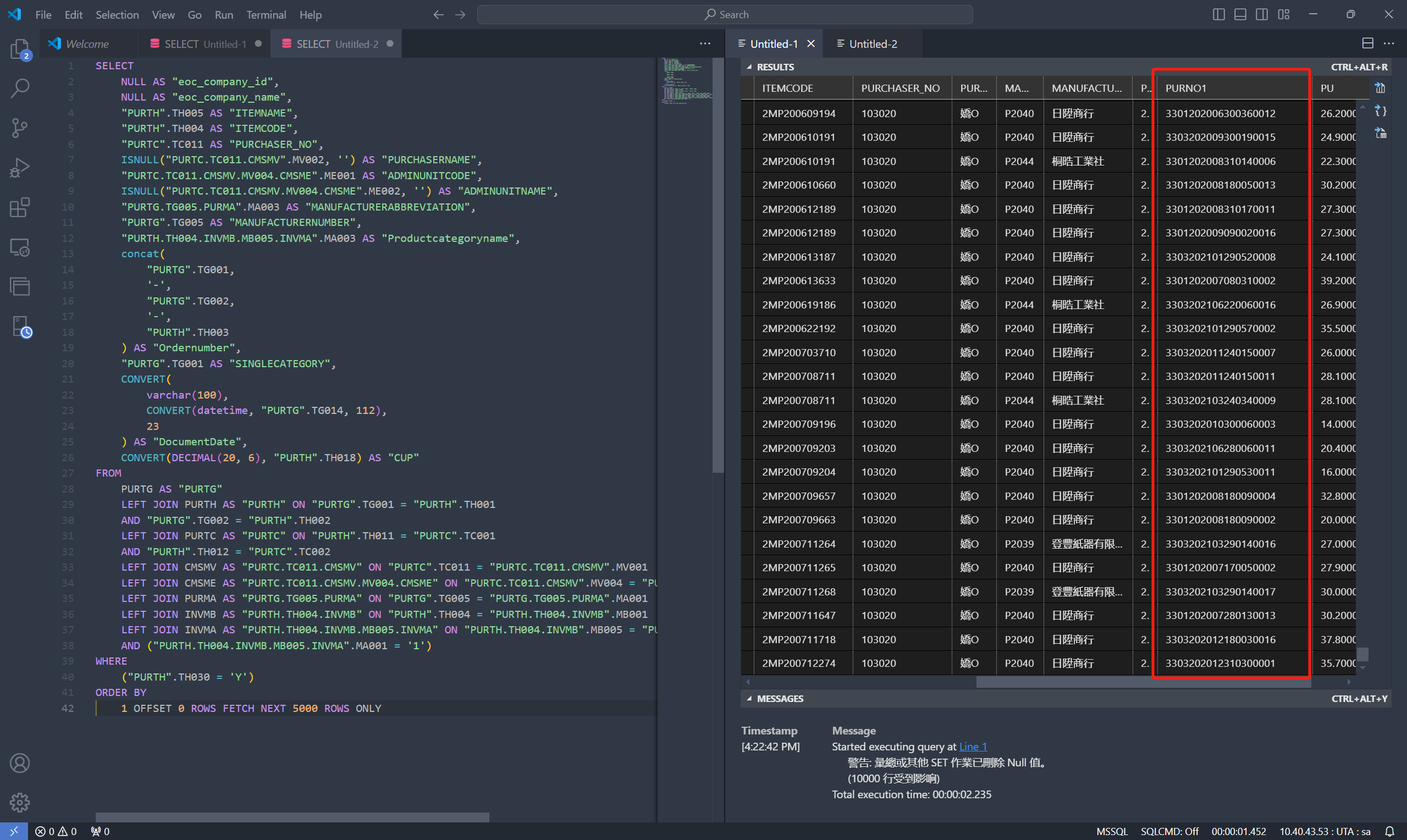Open the Selection menu

(x=117, y=15)
